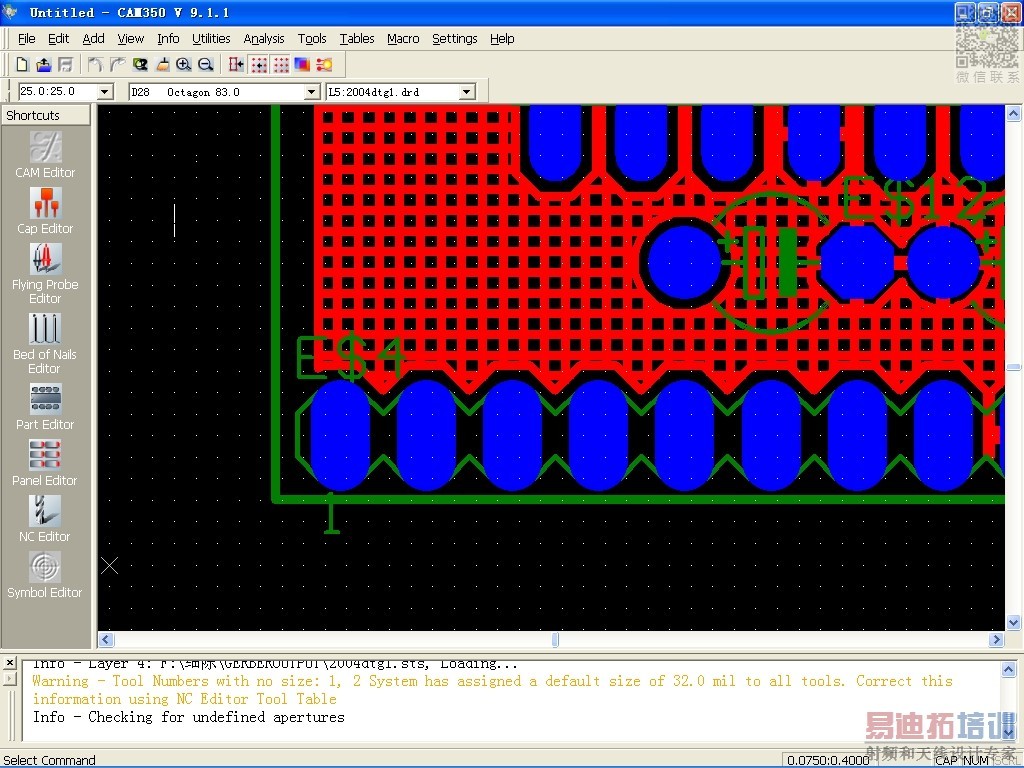Click the Save toolbar icon
Viewport: 1024px width, 768px height.
tap(65, 64)
